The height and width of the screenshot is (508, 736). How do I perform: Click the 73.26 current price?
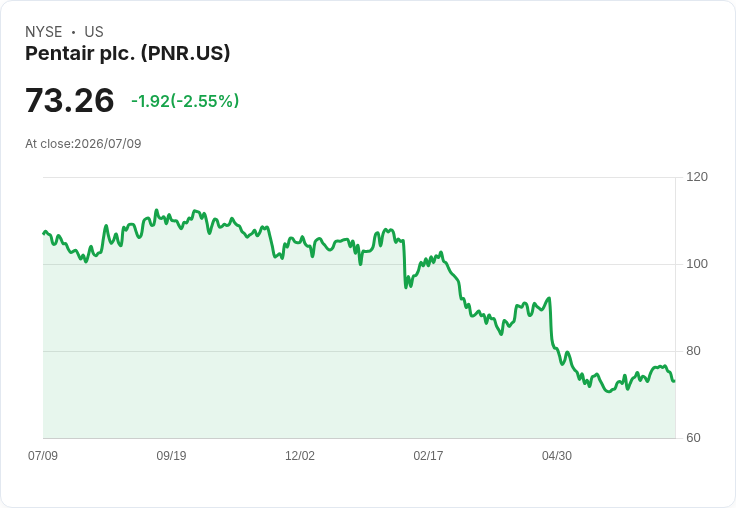pos(69,100)
